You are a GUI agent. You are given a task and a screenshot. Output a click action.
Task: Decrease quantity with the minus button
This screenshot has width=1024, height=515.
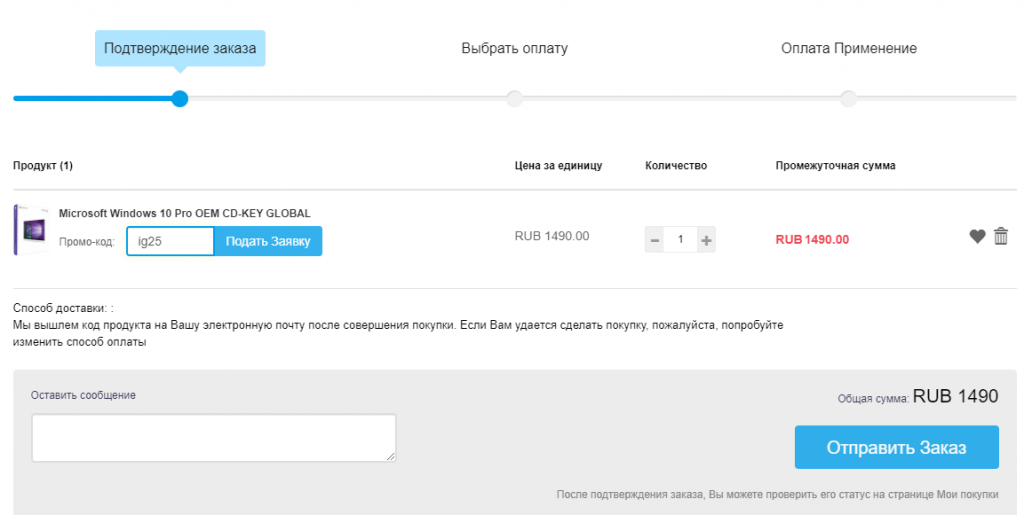655,240
